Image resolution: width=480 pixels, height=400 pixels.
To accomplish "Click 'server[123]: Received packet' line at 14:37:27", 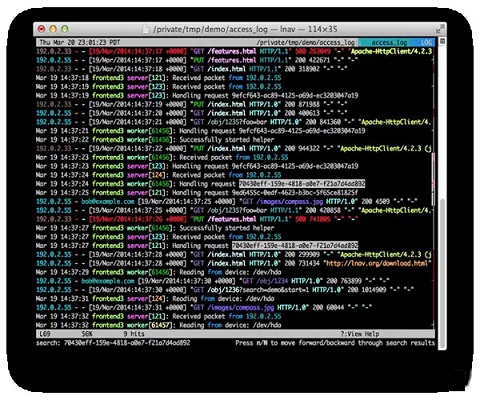I will click(158, 237).
